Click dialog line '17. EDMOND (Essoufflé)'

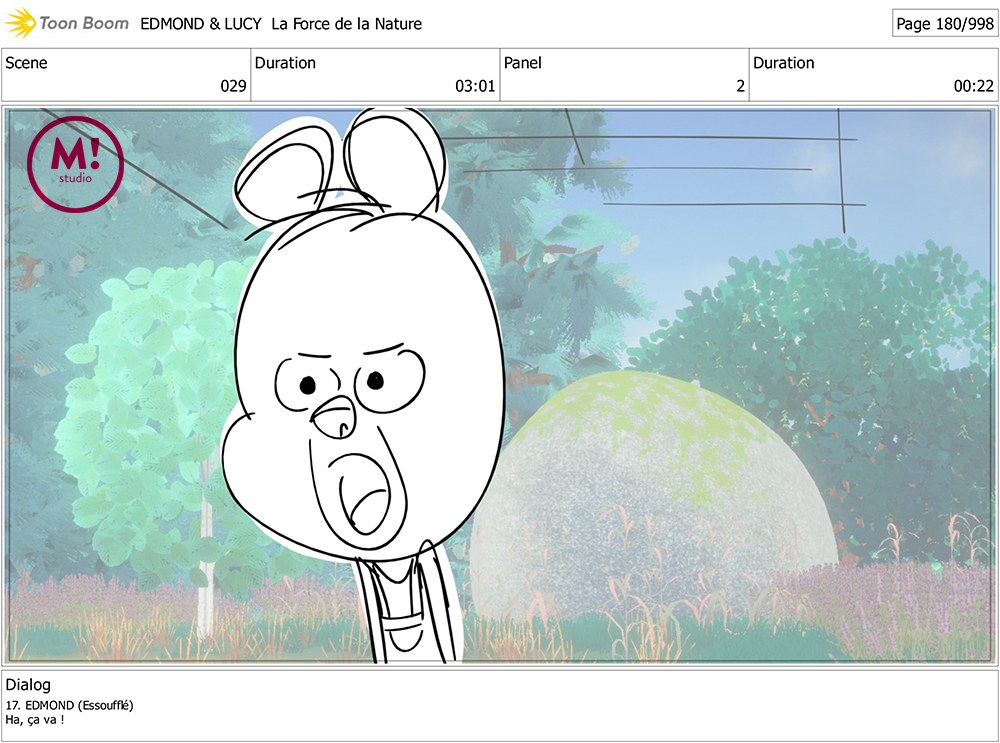[70, 705]
